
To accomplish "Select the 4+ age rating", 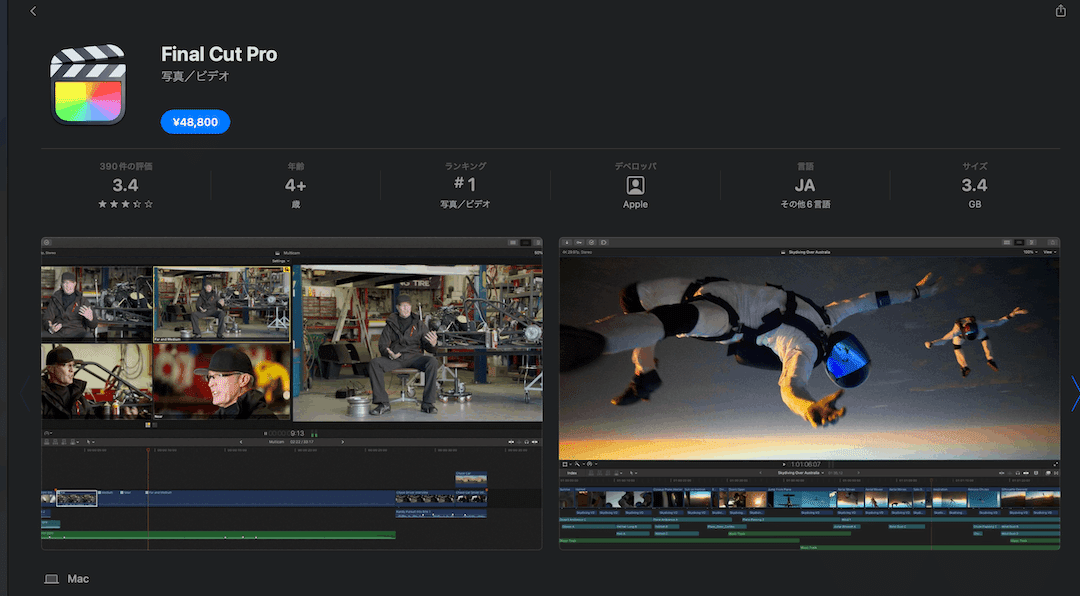I will click(295, 185).
